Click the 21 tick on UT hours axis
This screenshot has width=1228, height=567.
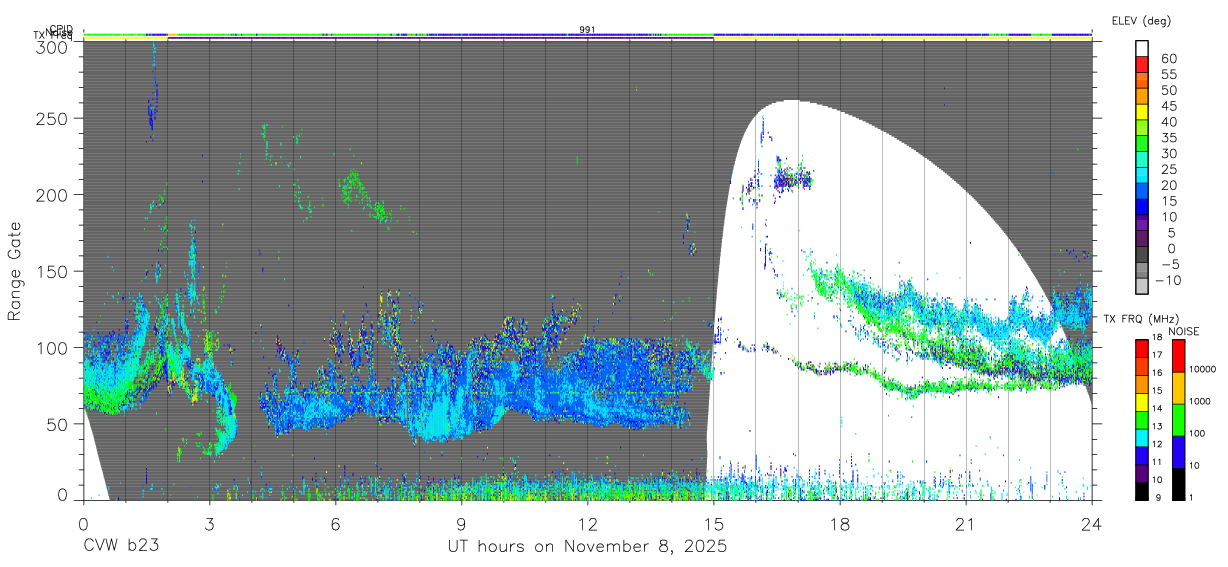click(x=966, y=524)
